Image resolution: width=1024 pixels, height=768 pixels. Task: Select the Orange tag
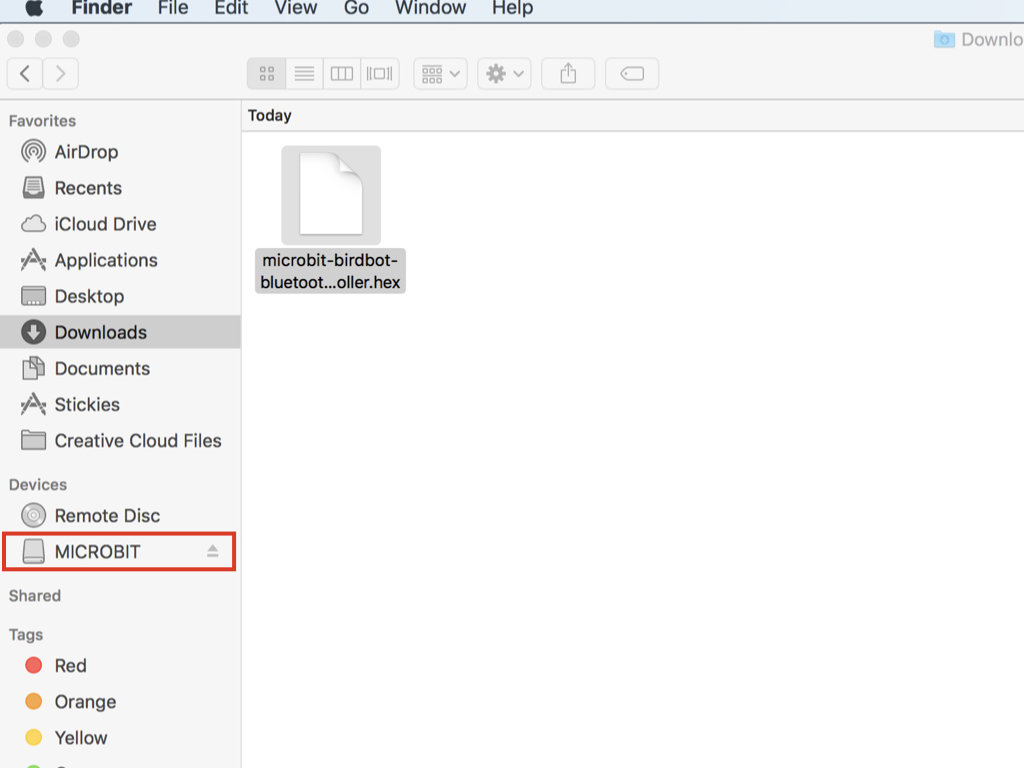tap(121, 701)
